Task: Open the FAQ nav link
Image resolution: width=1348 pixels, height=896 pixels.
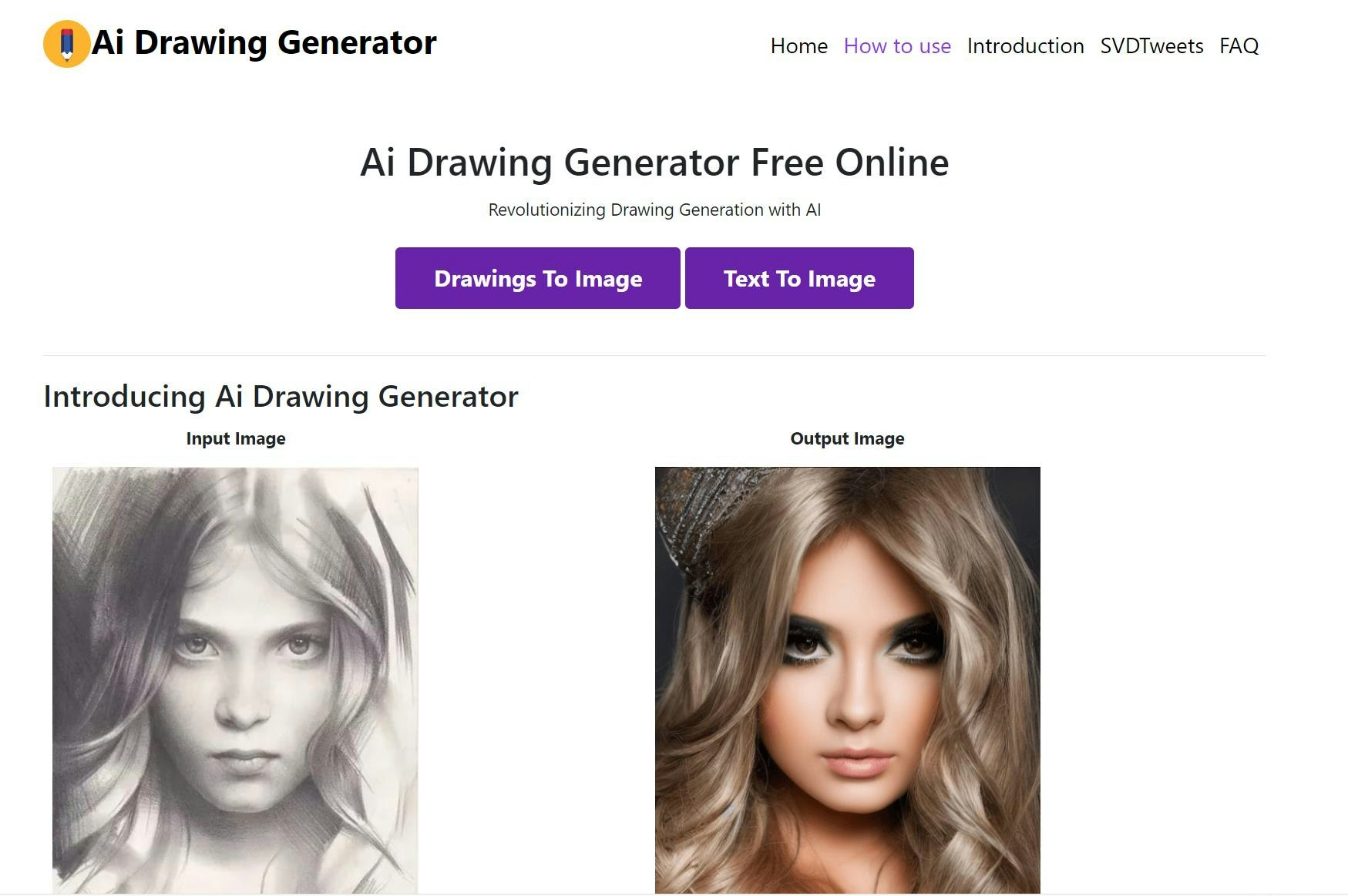Action: click(x=1239, y=46)
